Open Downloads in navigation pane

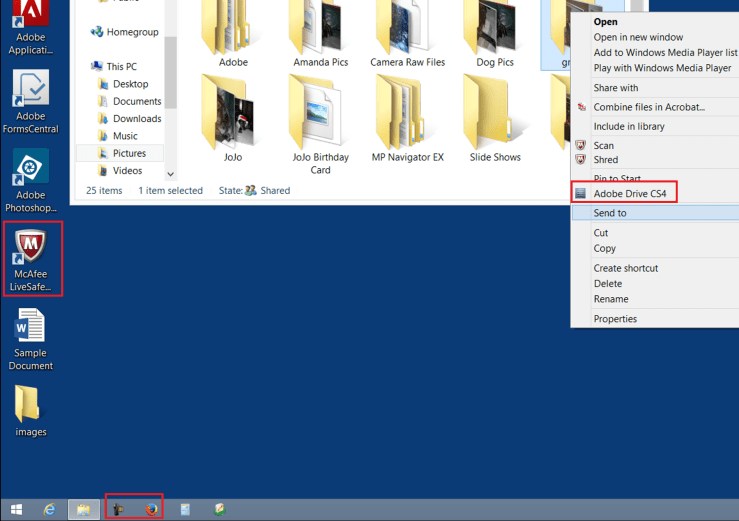click(130, 119)
